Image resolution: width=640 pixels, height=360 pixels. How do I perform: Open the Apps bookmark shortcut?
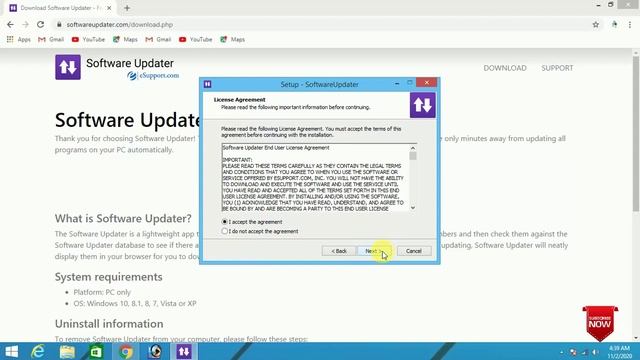point(19,40)
